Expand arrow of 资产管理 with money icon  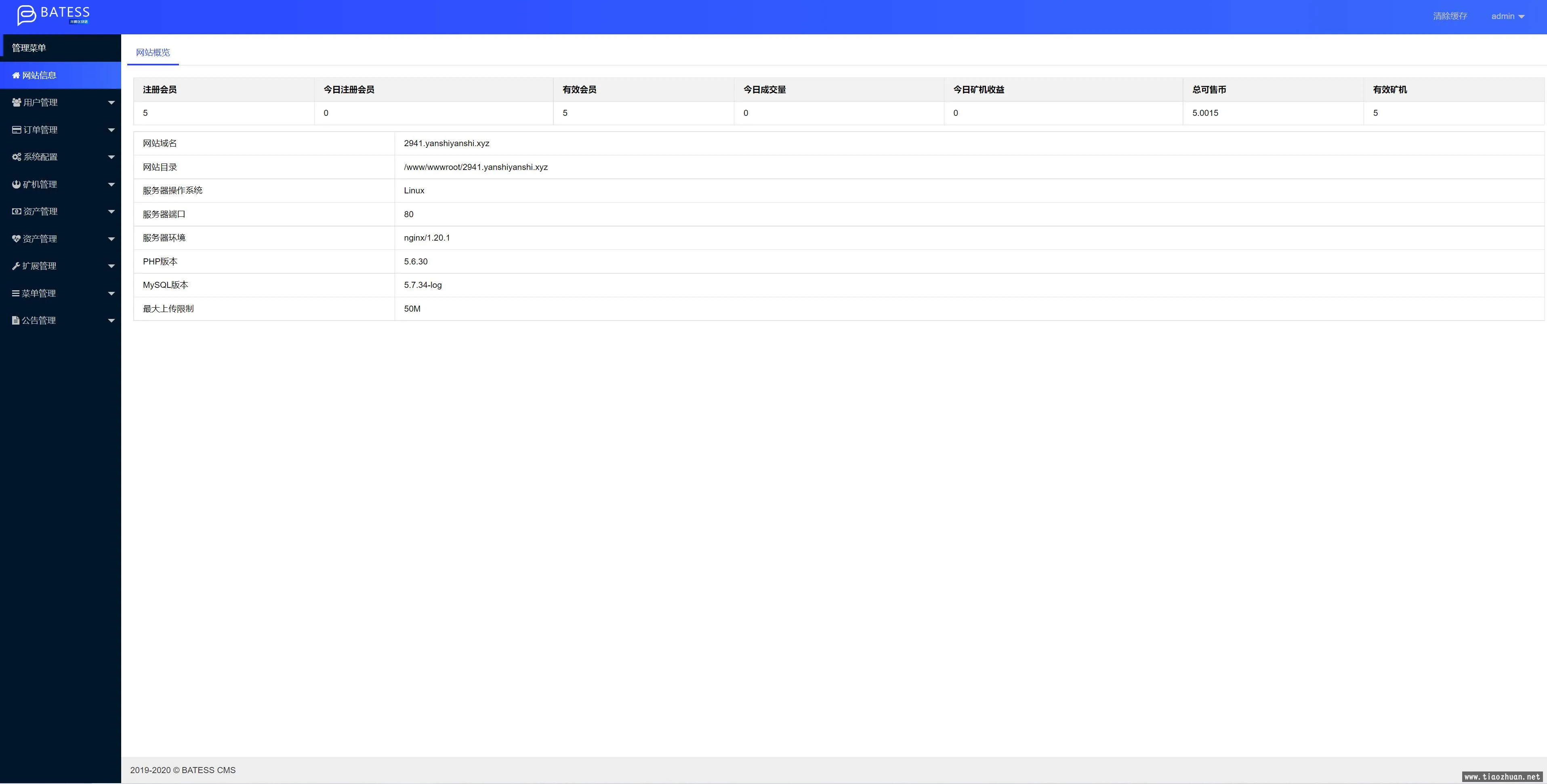click(x=111, y=212)
